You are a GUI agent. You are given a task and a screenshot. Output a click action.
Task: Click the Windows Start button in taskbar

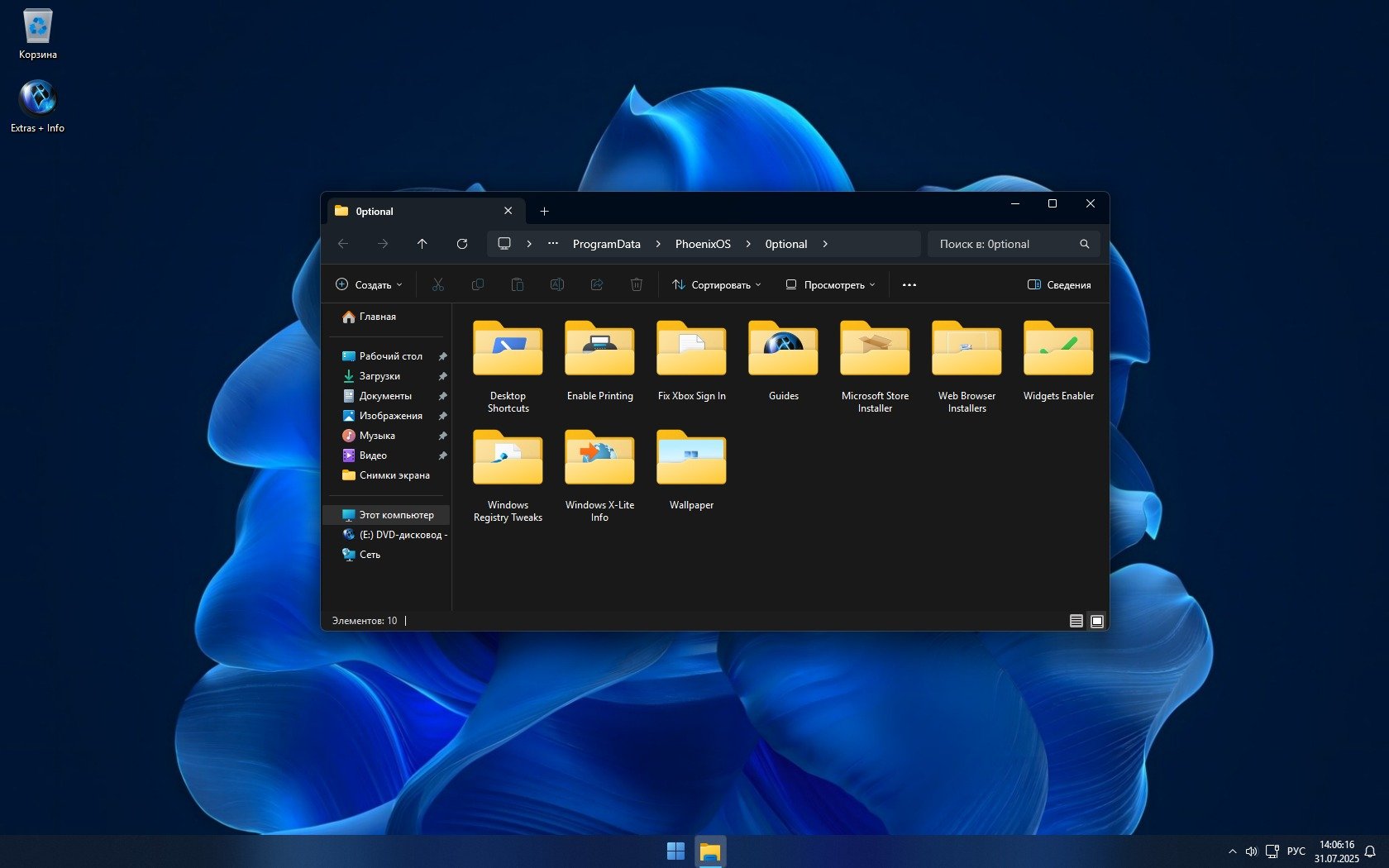coord(675,851)
